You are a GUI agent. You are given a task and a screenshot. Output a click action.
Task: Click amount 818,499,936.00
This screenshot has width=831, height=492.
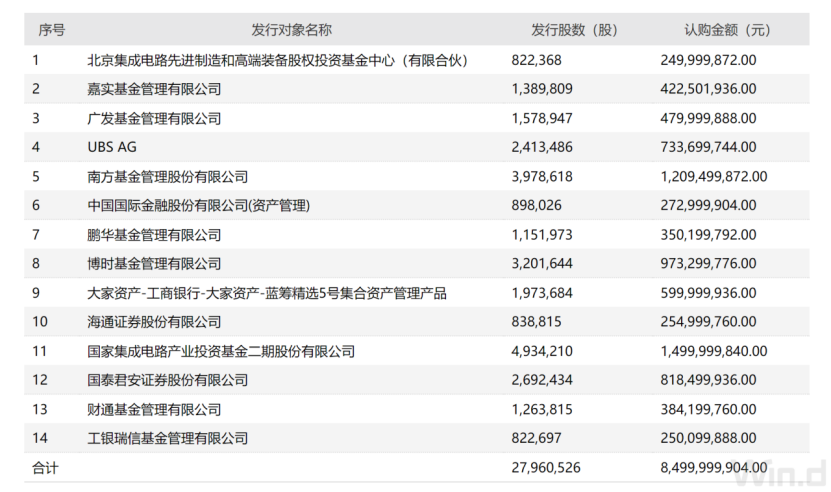[709, 380]
